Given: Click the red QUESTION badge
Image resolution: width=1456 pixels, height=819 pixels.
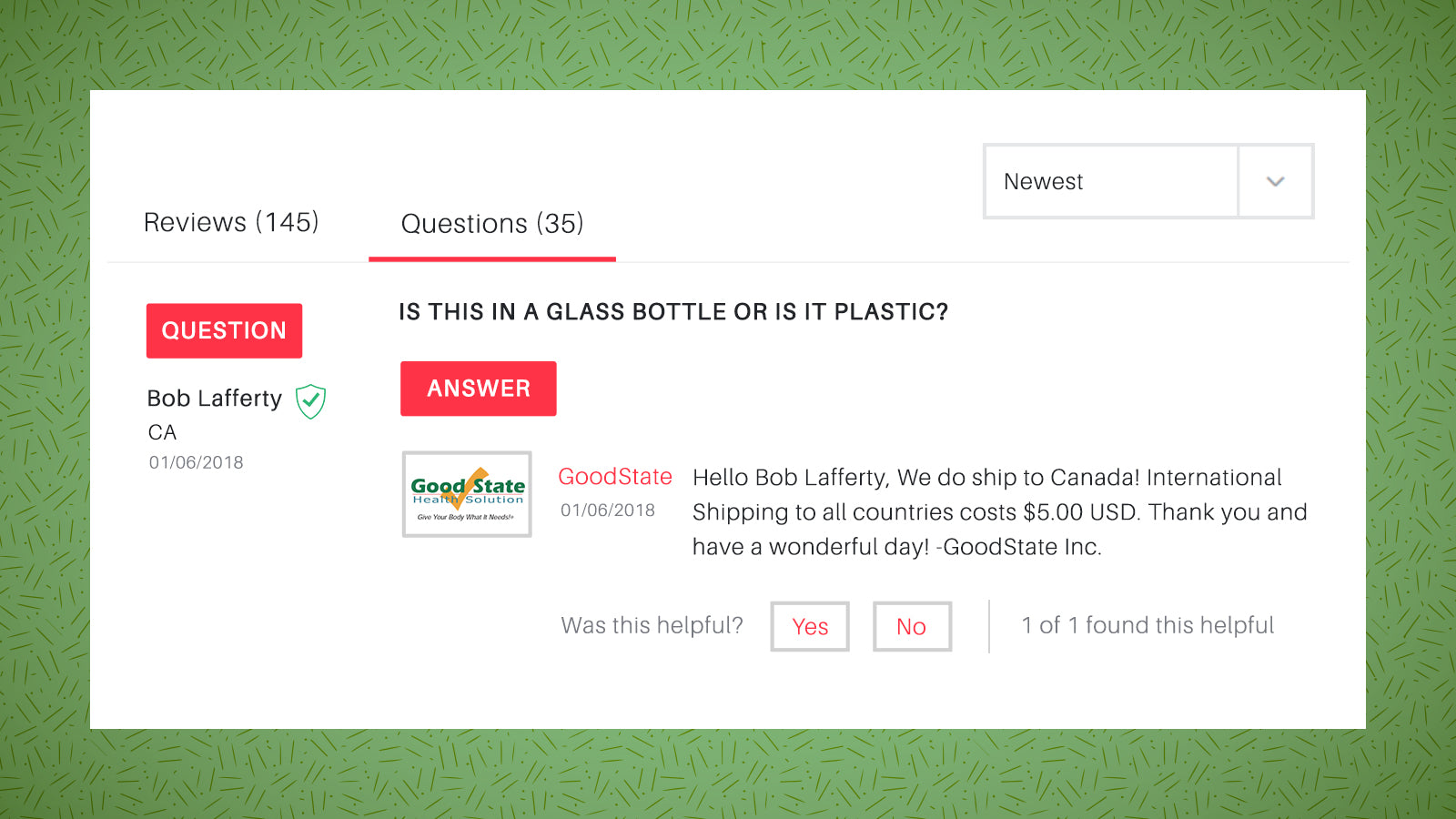Looking at the screenshot, I should pos(224,330).
